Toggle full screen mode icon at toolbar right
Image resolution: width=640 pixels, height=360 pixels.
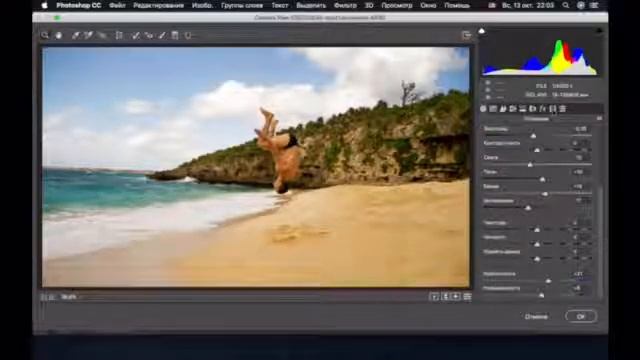coord(467,36)
